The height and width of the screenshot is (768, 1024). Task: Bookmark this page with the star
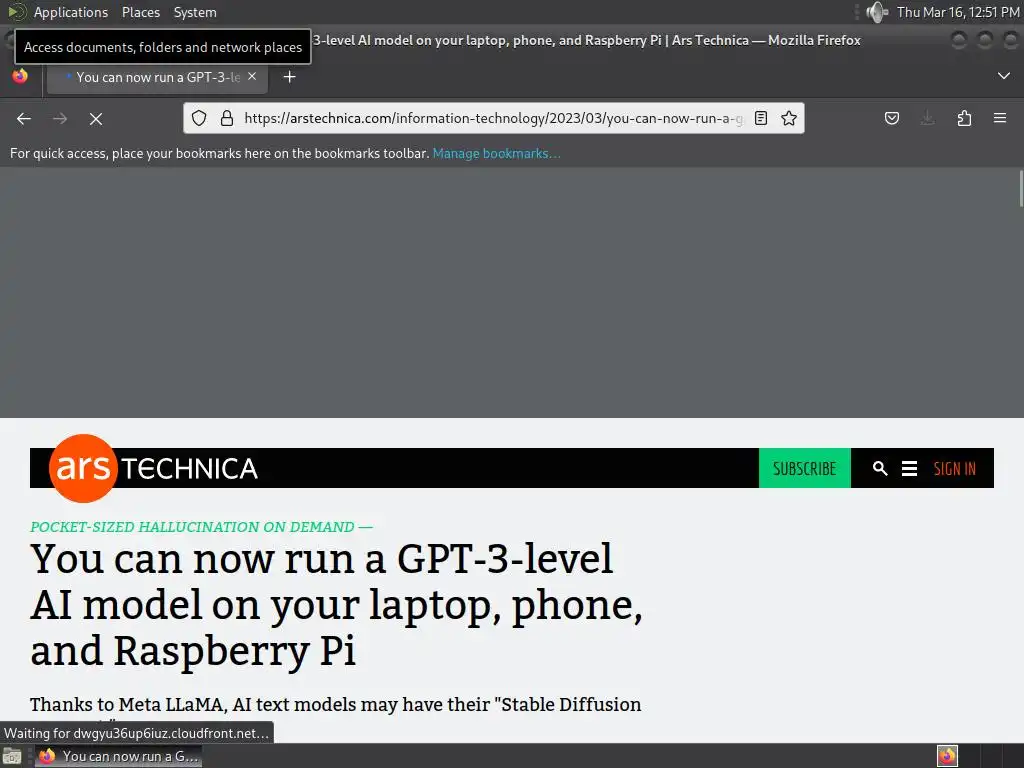pos(789,118)
